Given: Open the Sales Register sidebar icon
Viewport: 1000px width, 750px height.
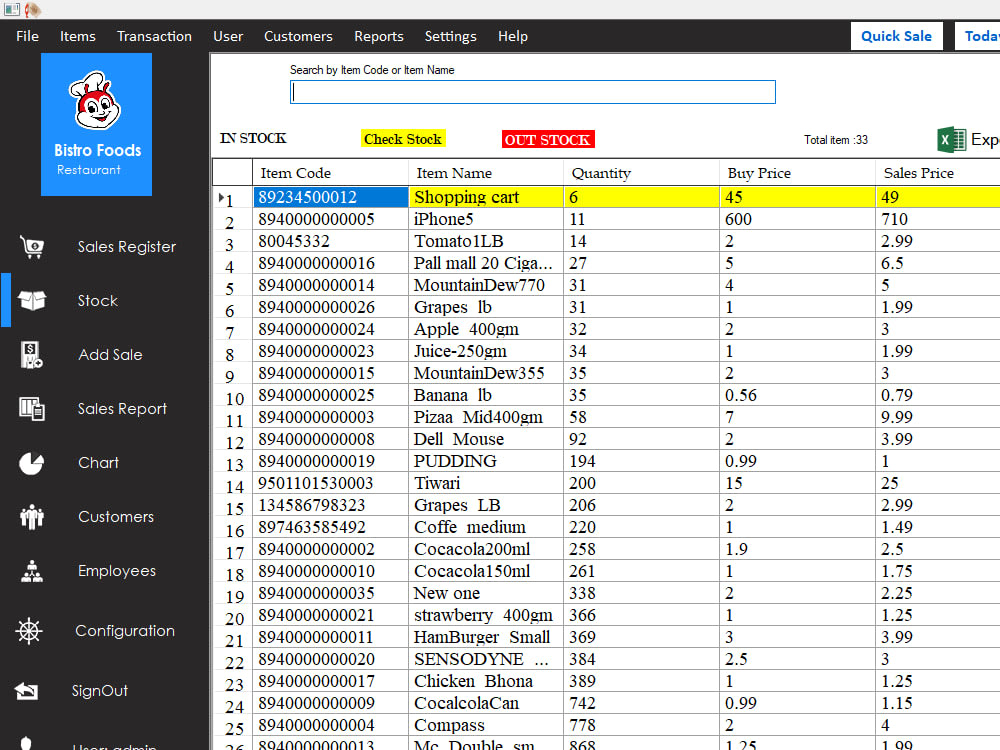Looking at the screenshot, I should tap(31, 247).
